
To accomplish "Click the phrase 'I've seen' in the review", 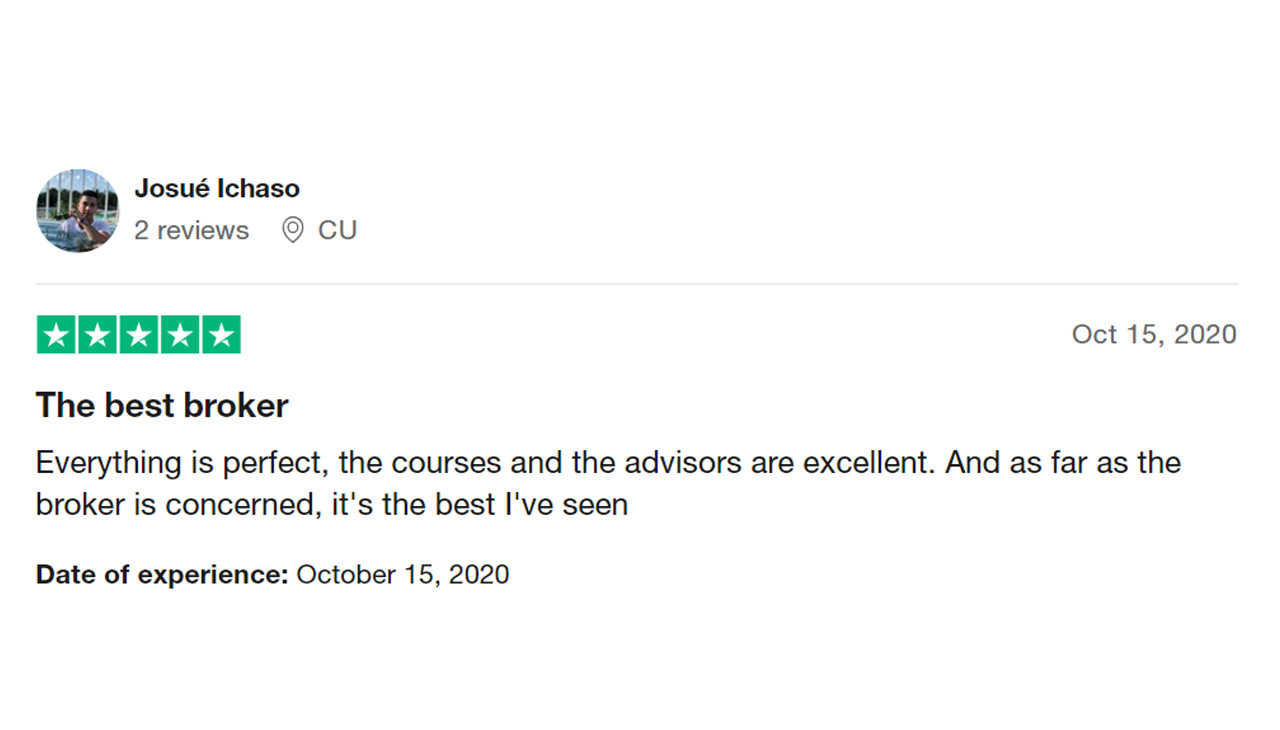I will click(x=580, y=504).
